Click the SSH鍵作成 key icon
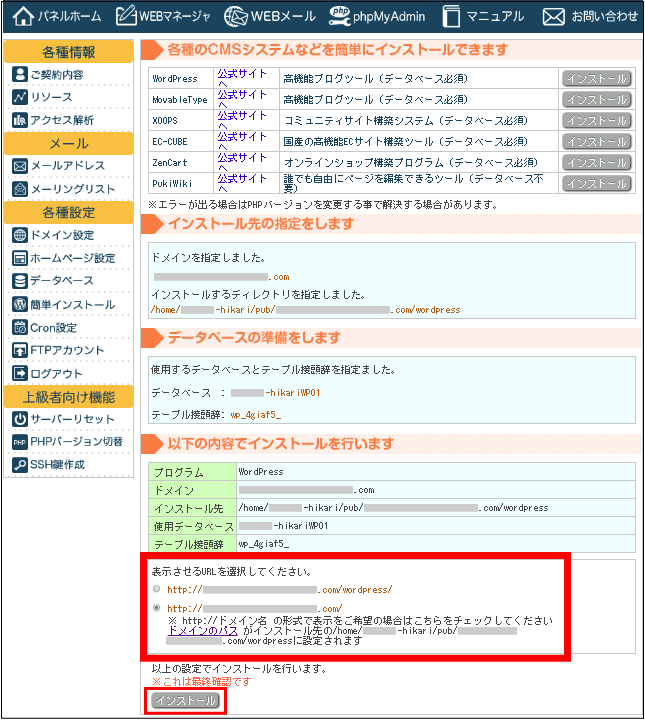This screenshot has height=720, width=645. point(20,465)
